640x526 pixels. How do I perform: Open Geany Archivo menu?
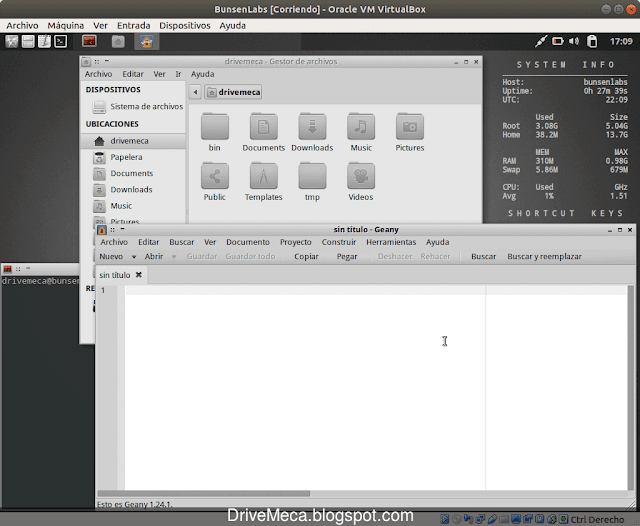tap(114, 242)
